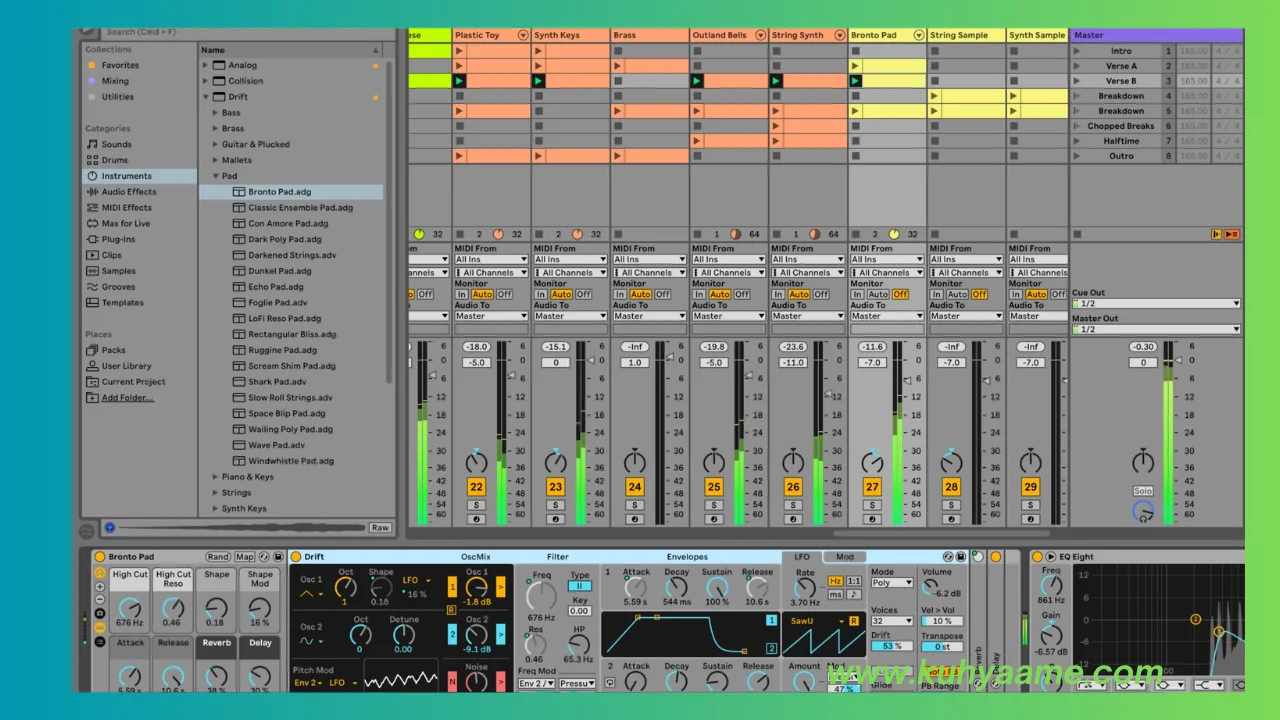Click the Sounds category icon in browser
This screenshot has height=720, width=1280.
click(92, 144)
